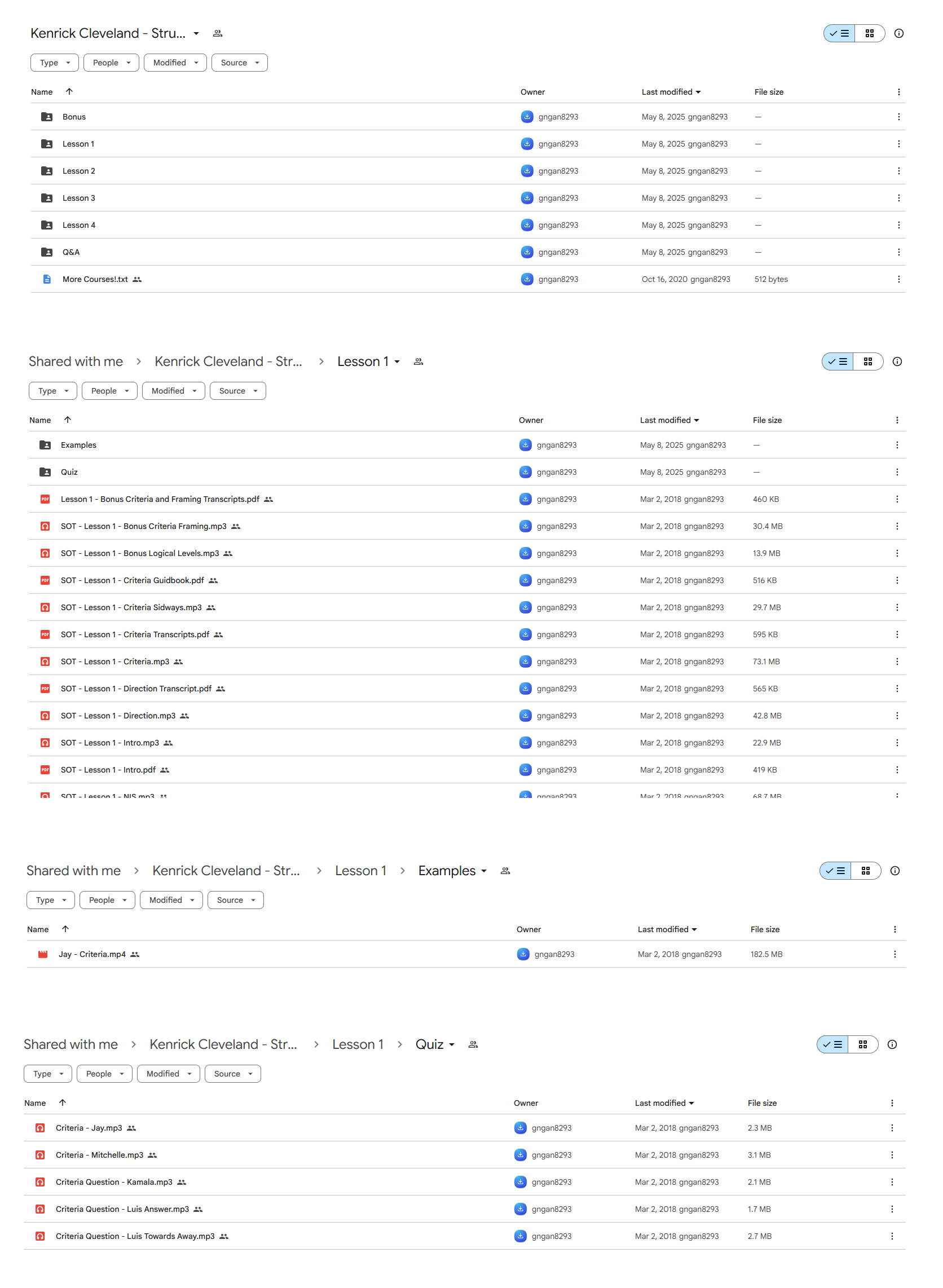943x1288 pixels.
Task: Expand the Kenrick Cleveland folder title dropdown
Action: pyautogui.click(x=196, y=33)
